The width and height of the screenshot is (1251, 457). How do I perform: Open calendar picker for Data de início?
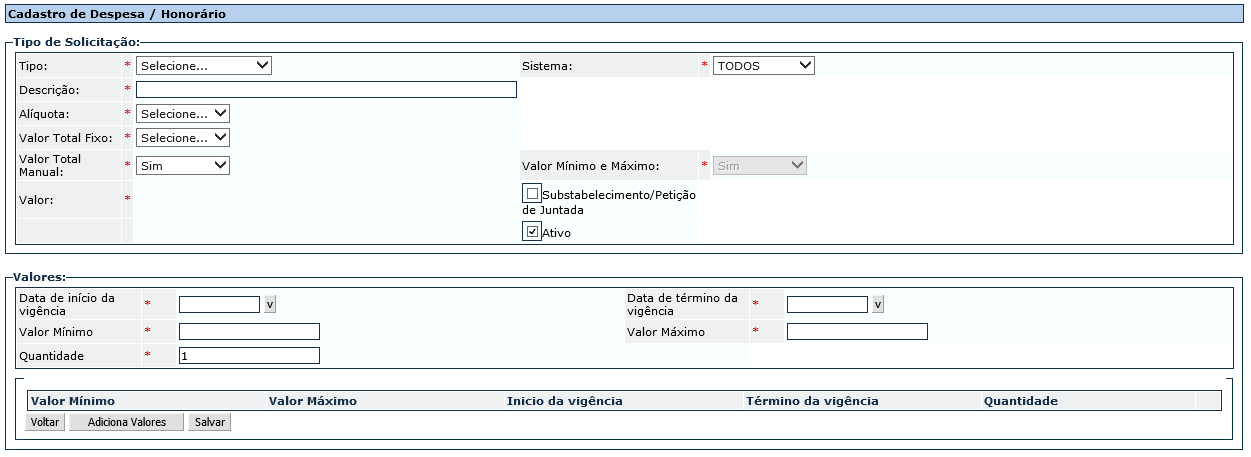coord(270,304)
